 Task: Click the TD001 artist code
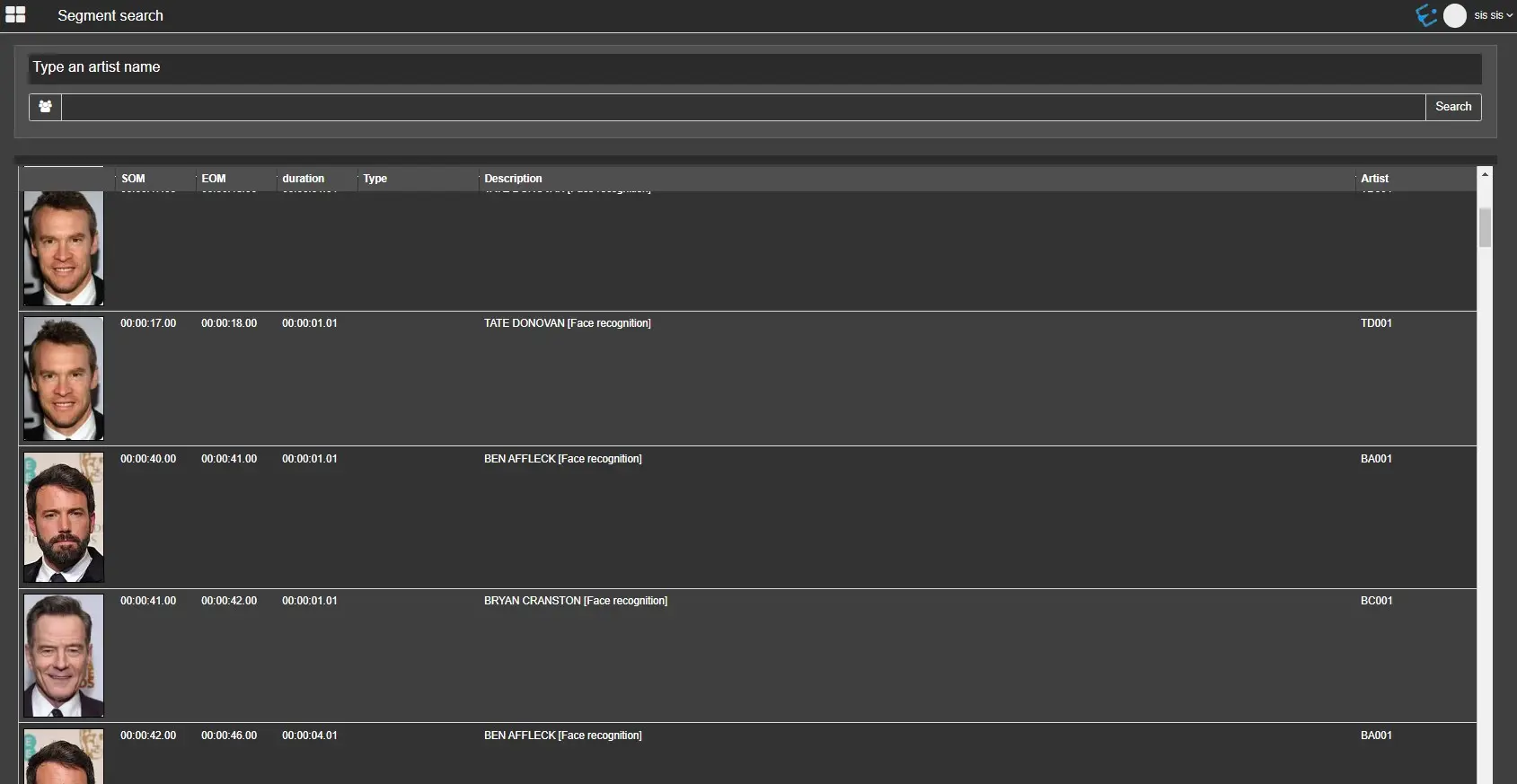pos(1375,323)
